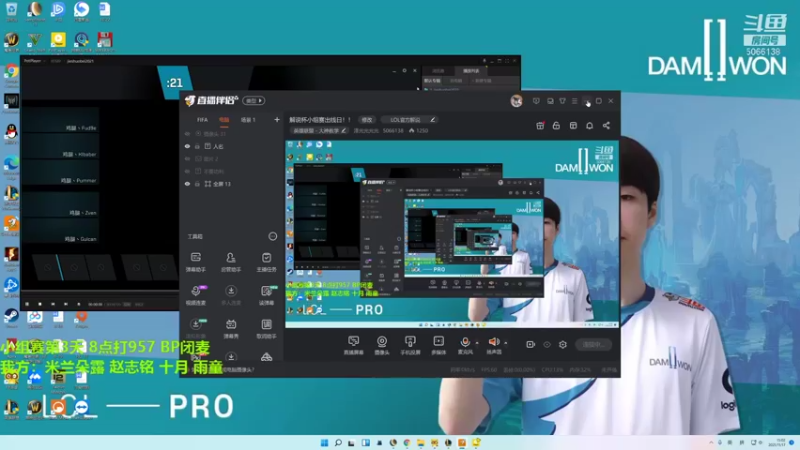Switch to the FIFA scene tab

click(x=203, y=120)
